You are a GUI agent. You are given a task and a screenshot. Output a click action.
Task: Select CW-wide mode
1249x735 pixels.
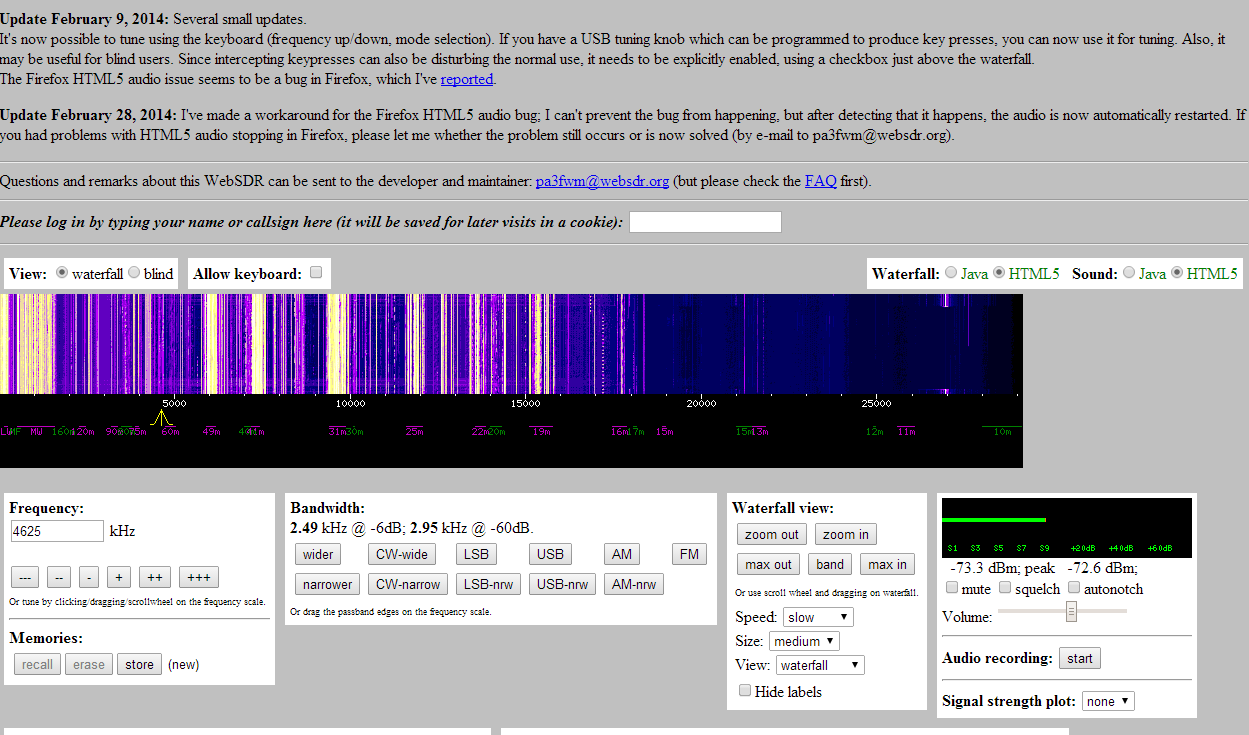tap(401, 554)
